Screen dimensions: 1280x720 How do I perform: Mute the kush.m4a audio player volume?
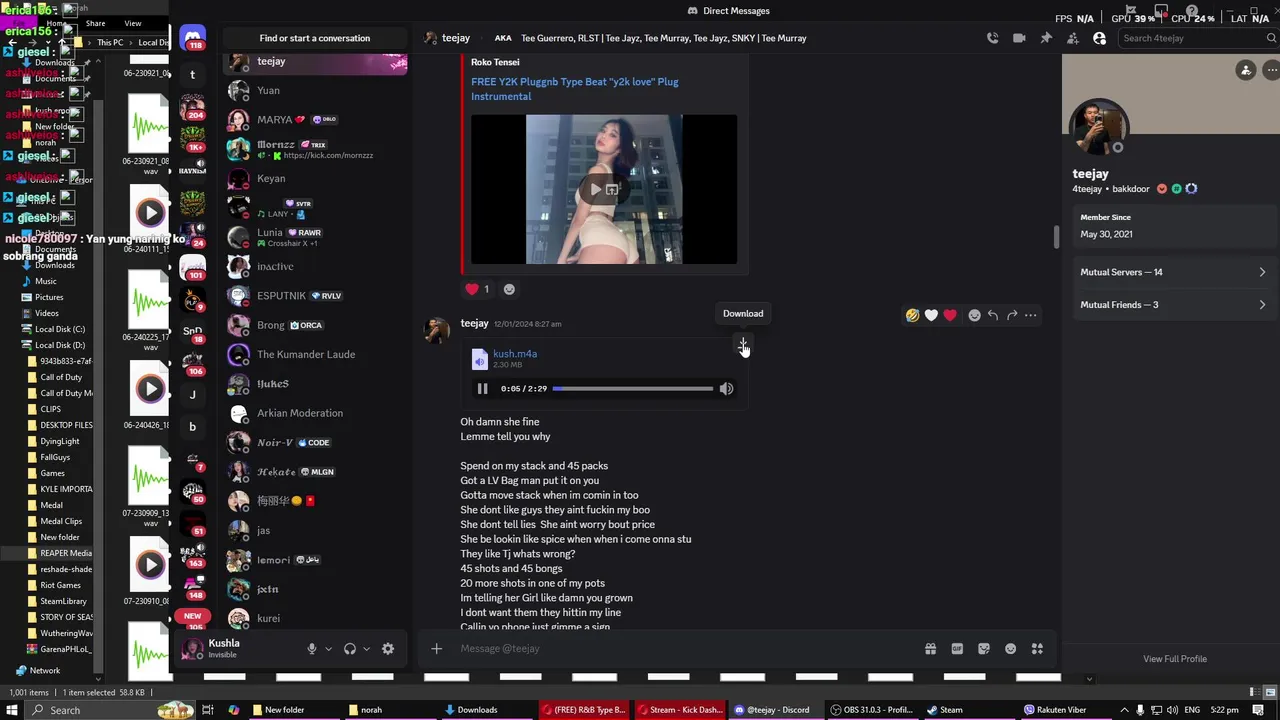[x=726, y=389]
